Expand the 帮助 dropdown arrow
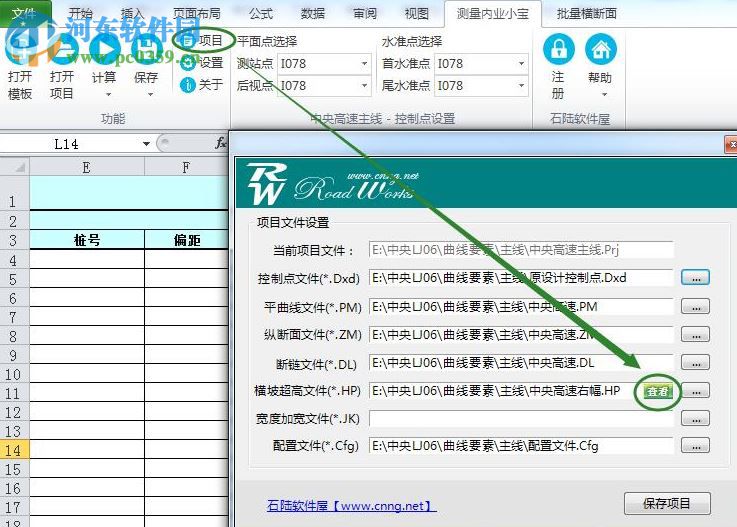This screenshot has width=737, height=527. coord(604,94)
